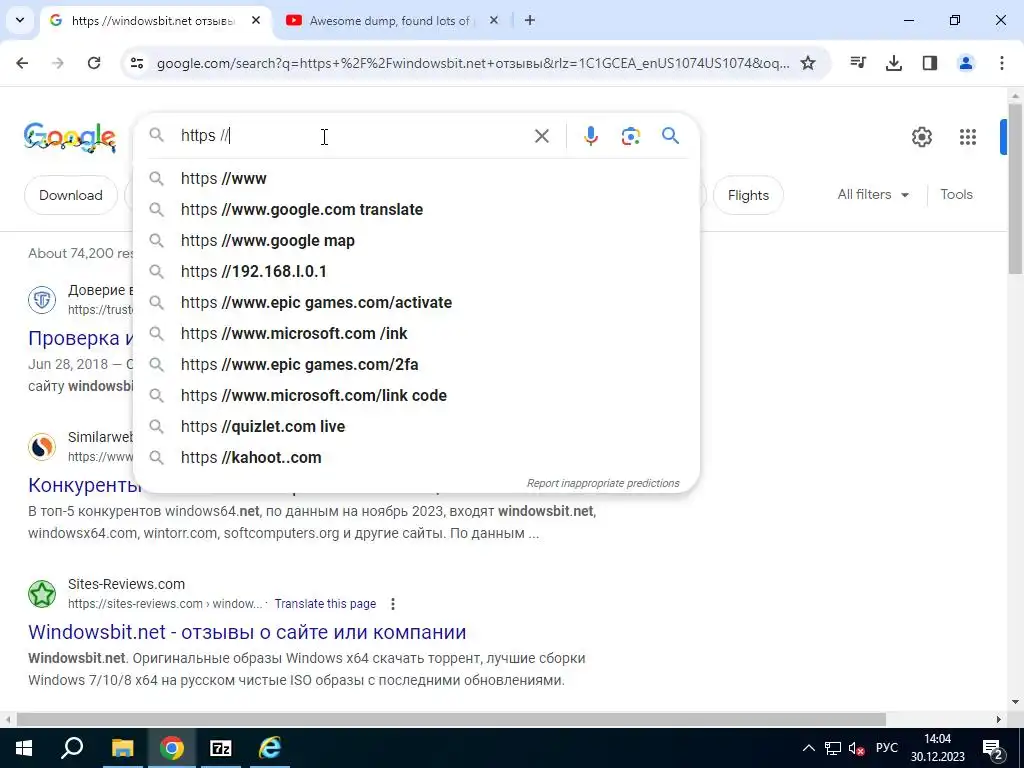1024x768 pixels.
Task: Open more options for Sites-Reviews result
Action: 392,604
